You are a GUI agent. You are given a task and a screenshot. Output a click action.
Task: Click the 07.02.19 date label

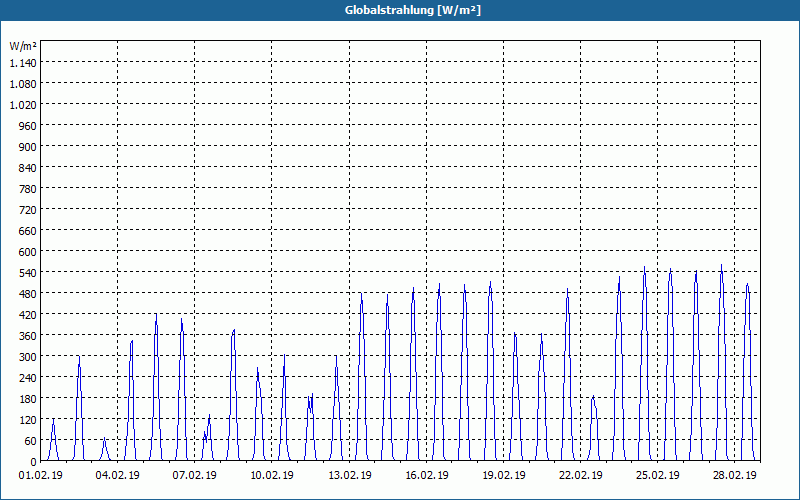click(194, 476)
